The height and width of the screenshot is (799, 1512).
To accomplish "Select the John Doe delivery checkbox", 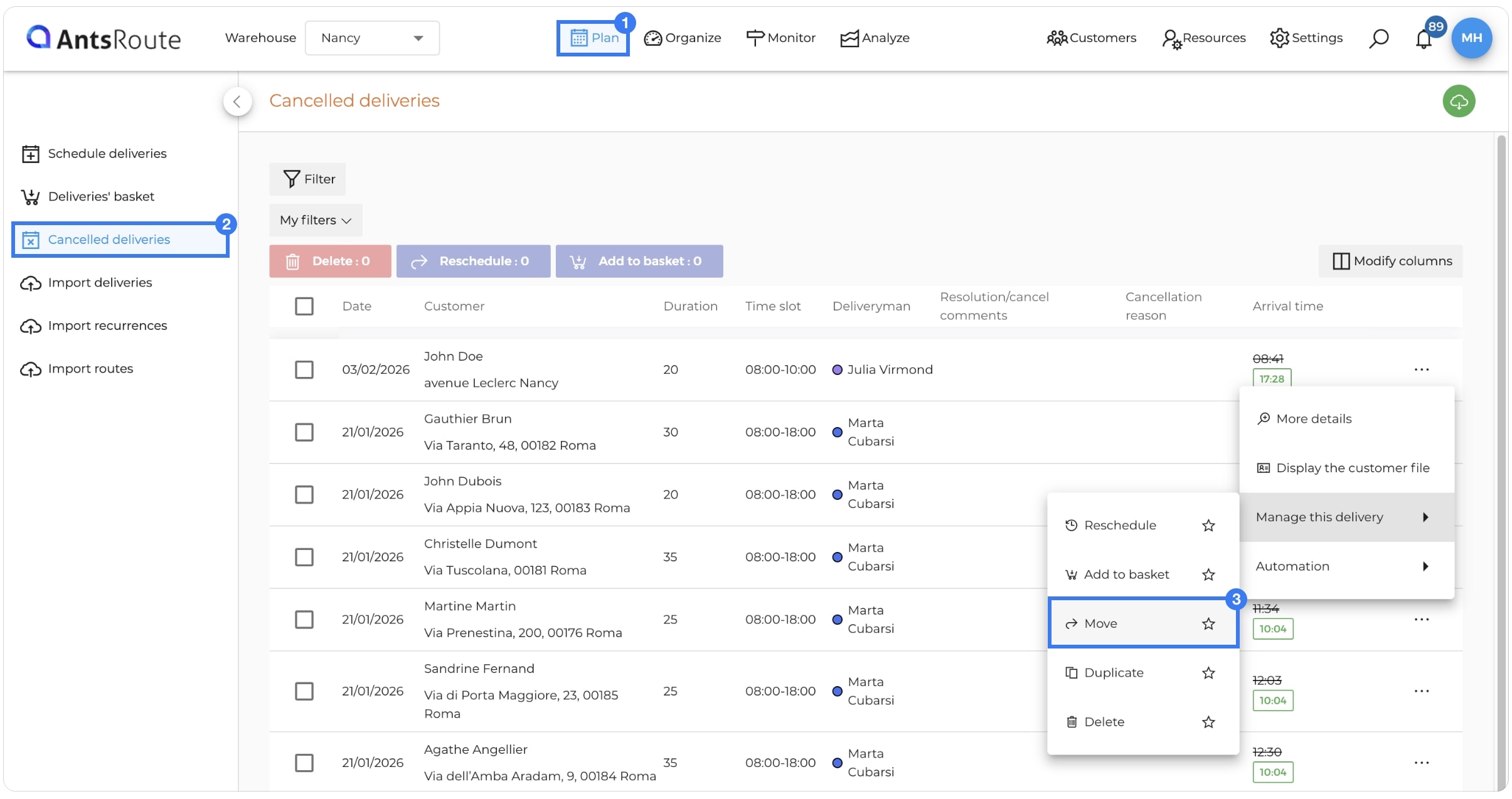I will coord(304,369).
